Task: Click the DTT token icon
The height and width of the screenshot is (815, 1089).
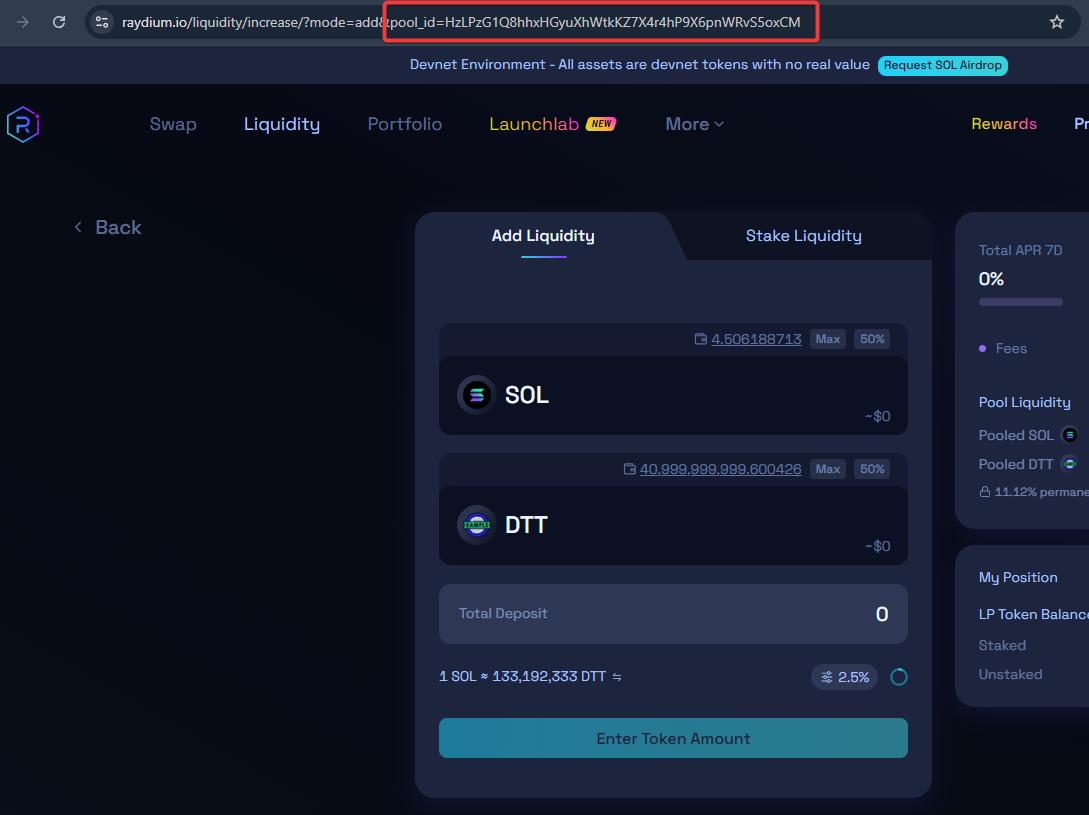Action: tap(476, 525)
